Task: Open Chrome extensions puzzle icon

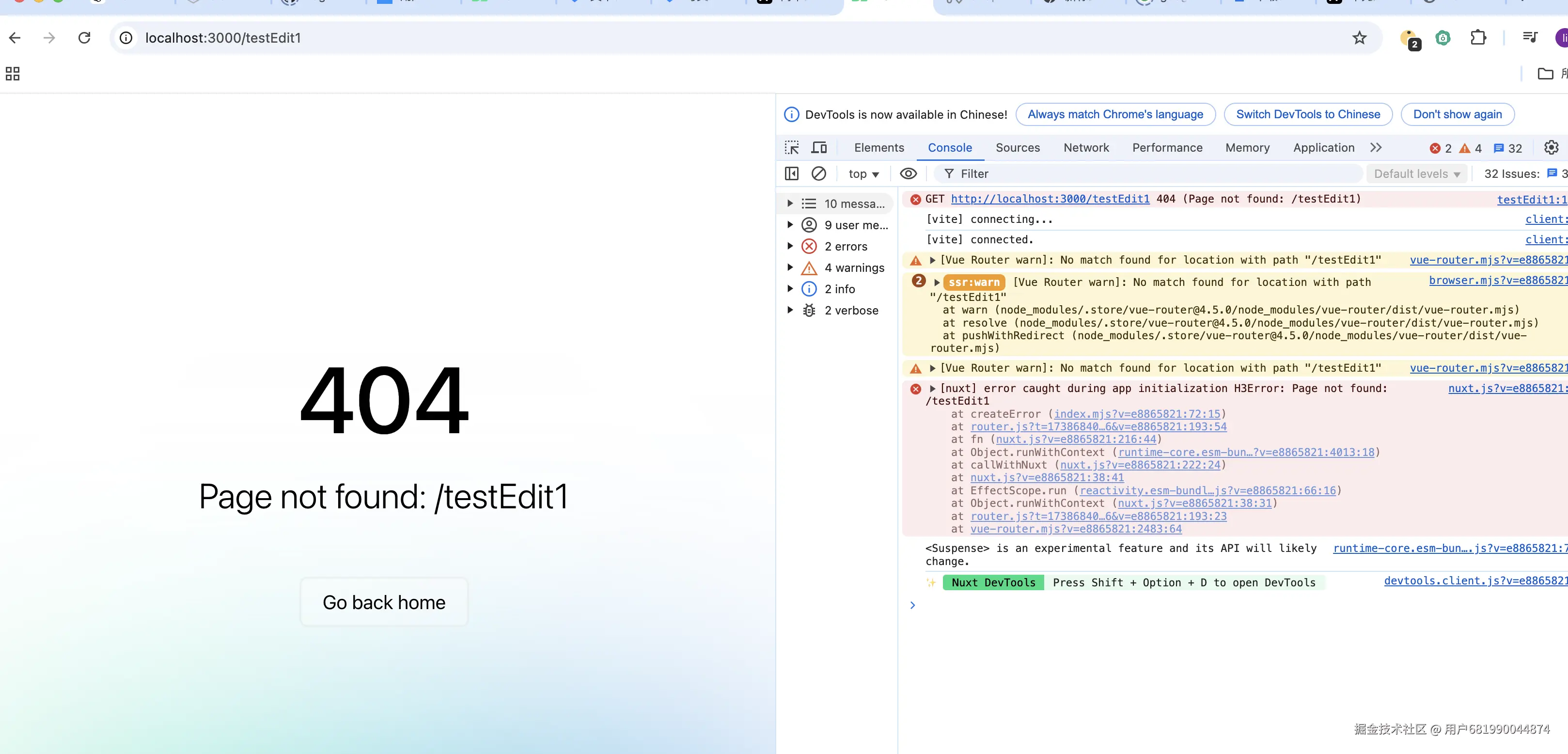Action: pos(1478,38)
